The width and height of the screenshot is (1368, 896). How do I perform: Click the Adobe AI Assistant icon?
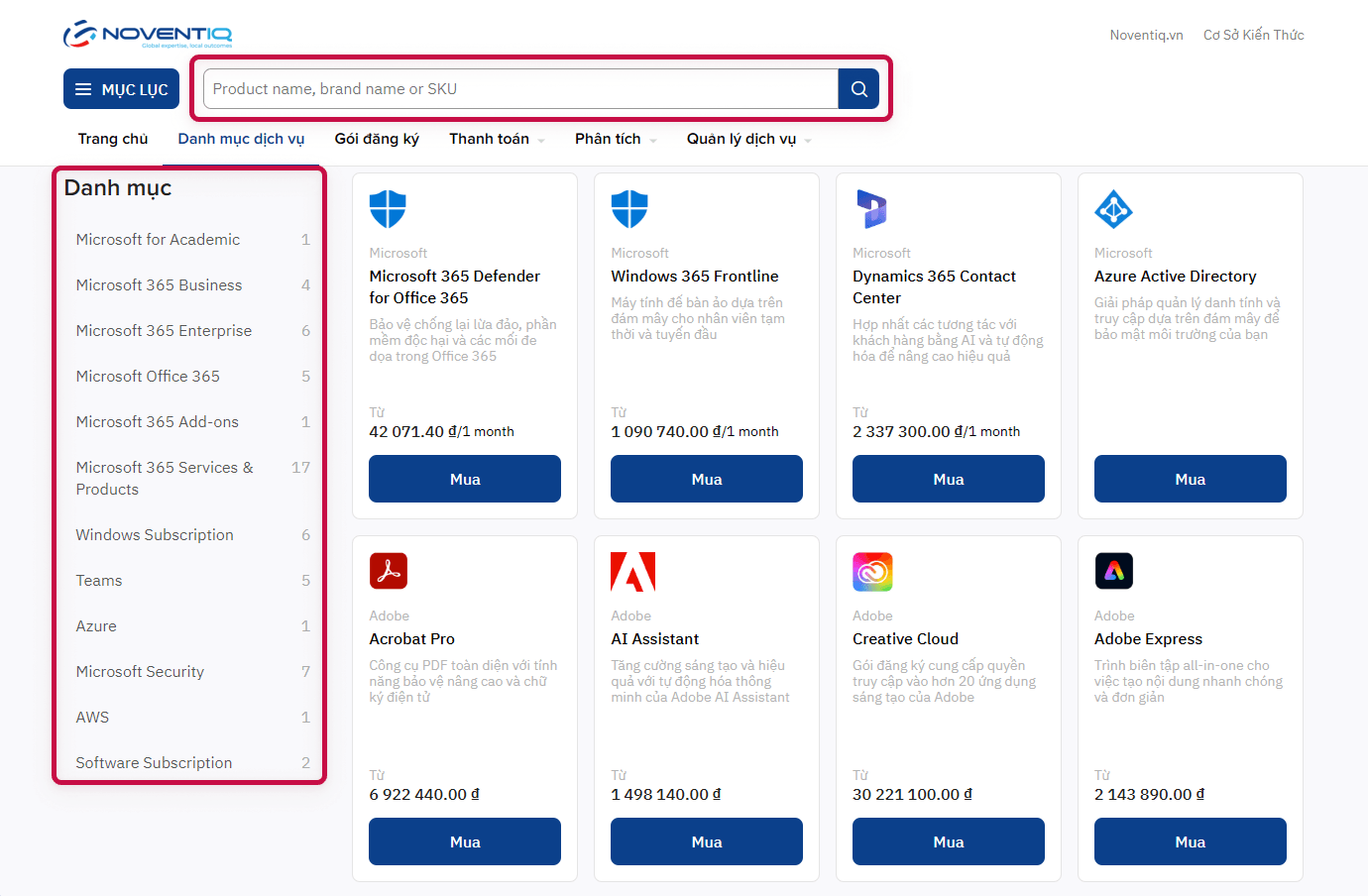pyautogui.click(x=631, y=571)
